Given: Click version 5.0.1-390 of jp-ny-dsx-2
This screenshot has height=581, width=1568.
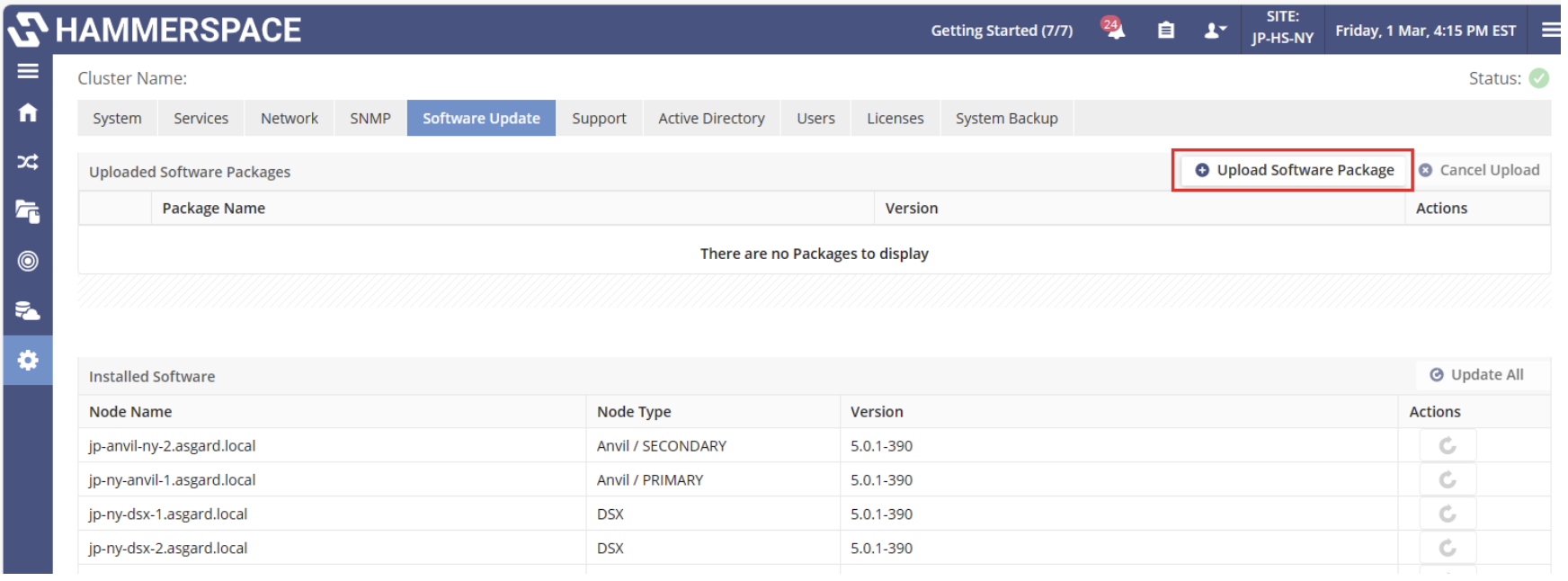Looking at the screenshot, I should point(881,549).
